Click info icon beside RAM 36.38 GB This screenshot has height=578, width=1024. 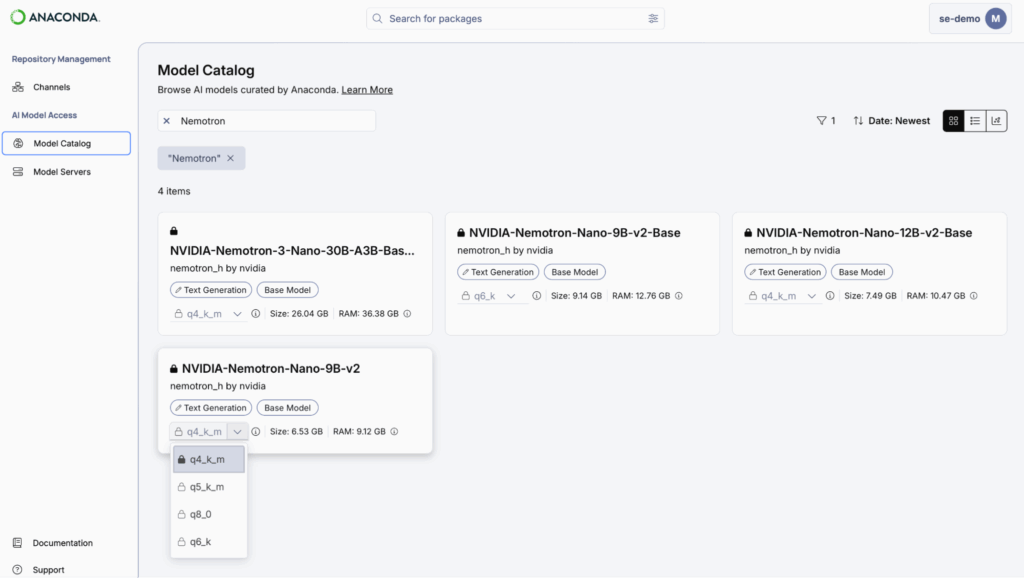pos(407,314)
